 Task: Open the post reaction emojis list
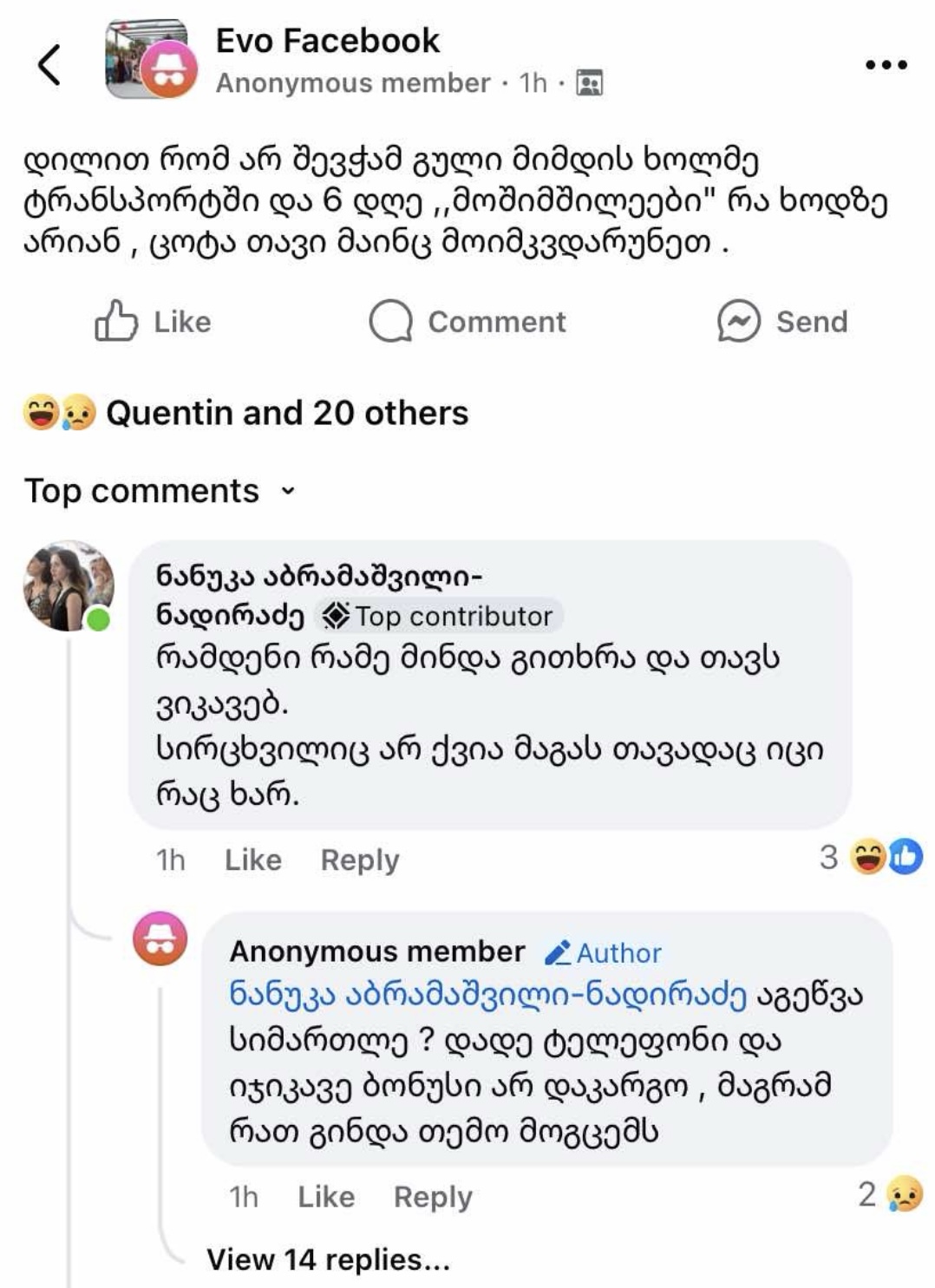point(59,413)
